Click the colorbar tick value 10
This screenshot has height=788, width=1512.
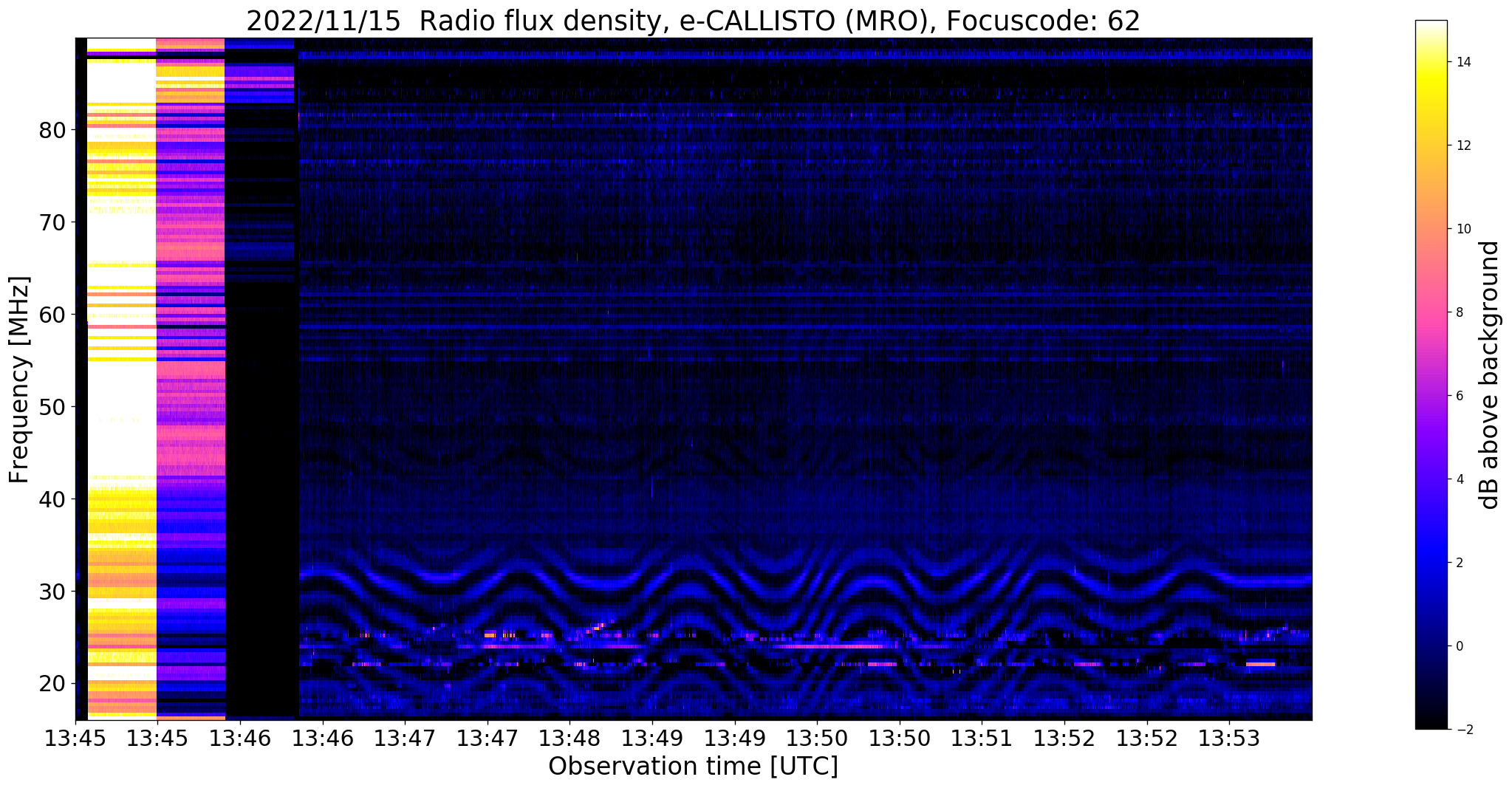click(x=1463, y=229)
